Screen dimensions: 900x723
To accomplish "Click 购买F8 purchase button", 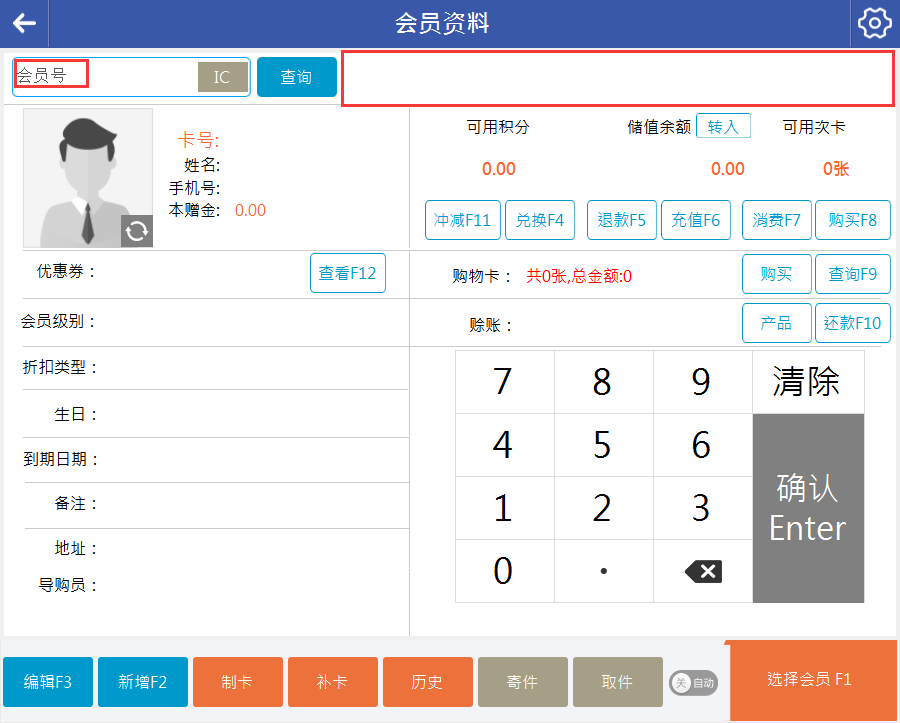I will click(x=853, y=220).
